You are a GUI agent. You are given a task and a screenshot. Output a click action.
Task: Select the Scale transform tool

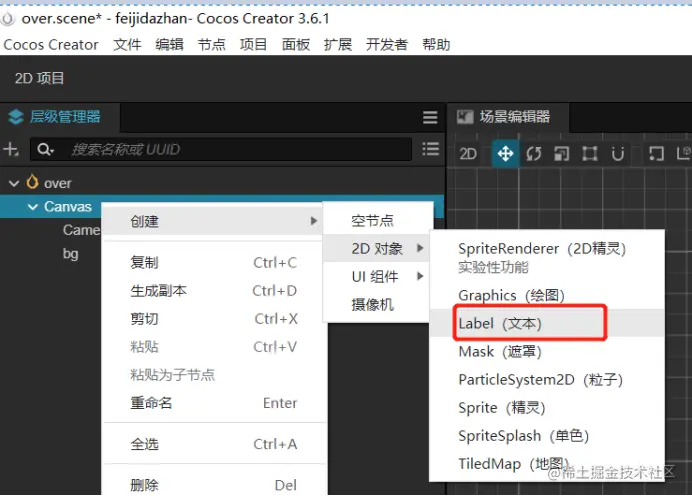pyautogui.click(x=561, y=154)
